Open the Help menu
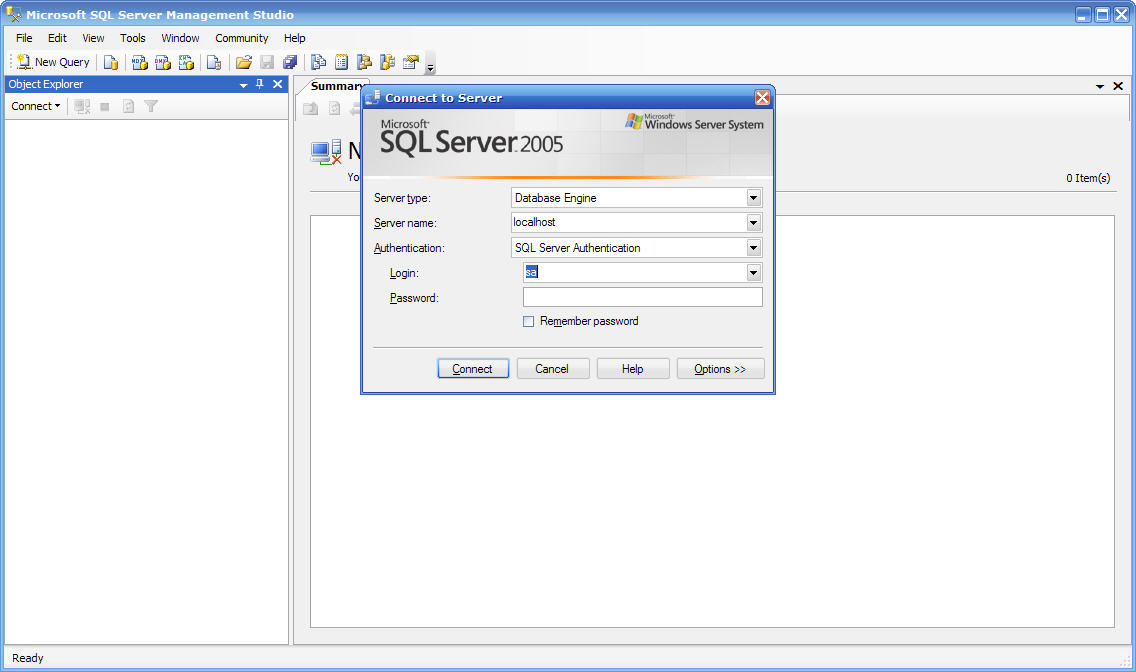The image size is (1136, 672). coord(294,38)
